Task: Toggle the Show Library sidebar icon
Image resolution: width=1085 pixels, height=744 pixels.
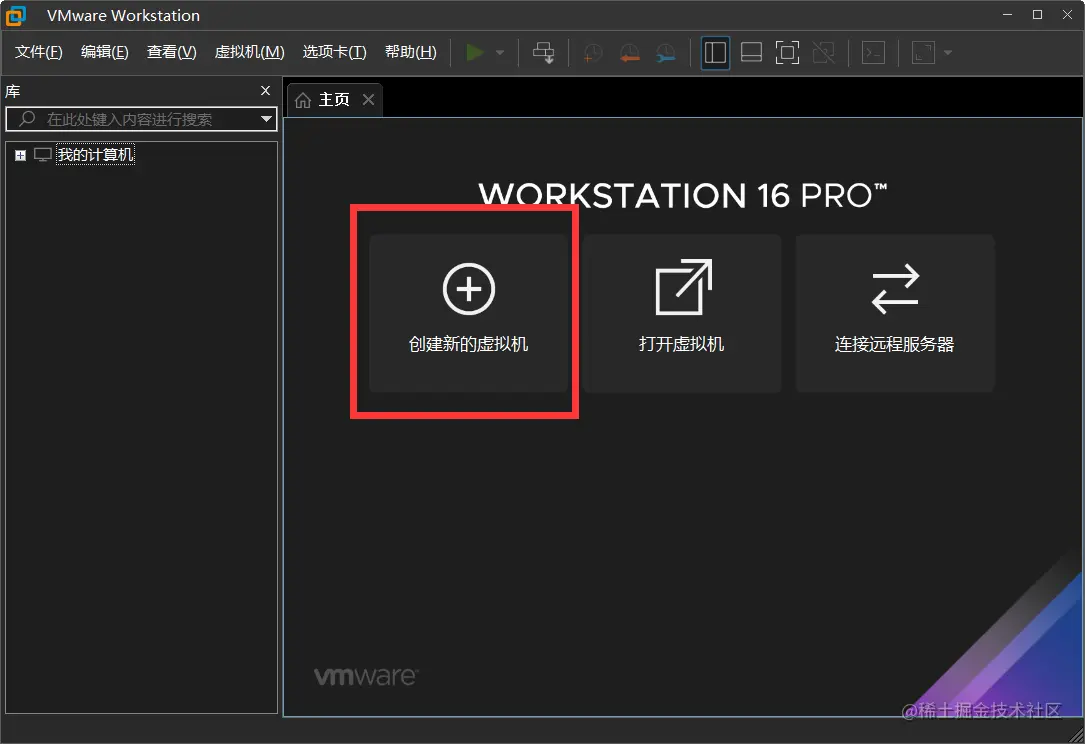Action: tap(715, 53)
